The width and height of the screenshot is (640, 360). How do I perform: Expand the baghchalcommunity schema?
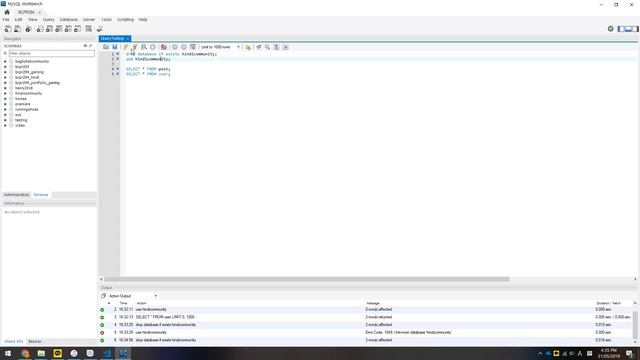(x=6, y=61)
